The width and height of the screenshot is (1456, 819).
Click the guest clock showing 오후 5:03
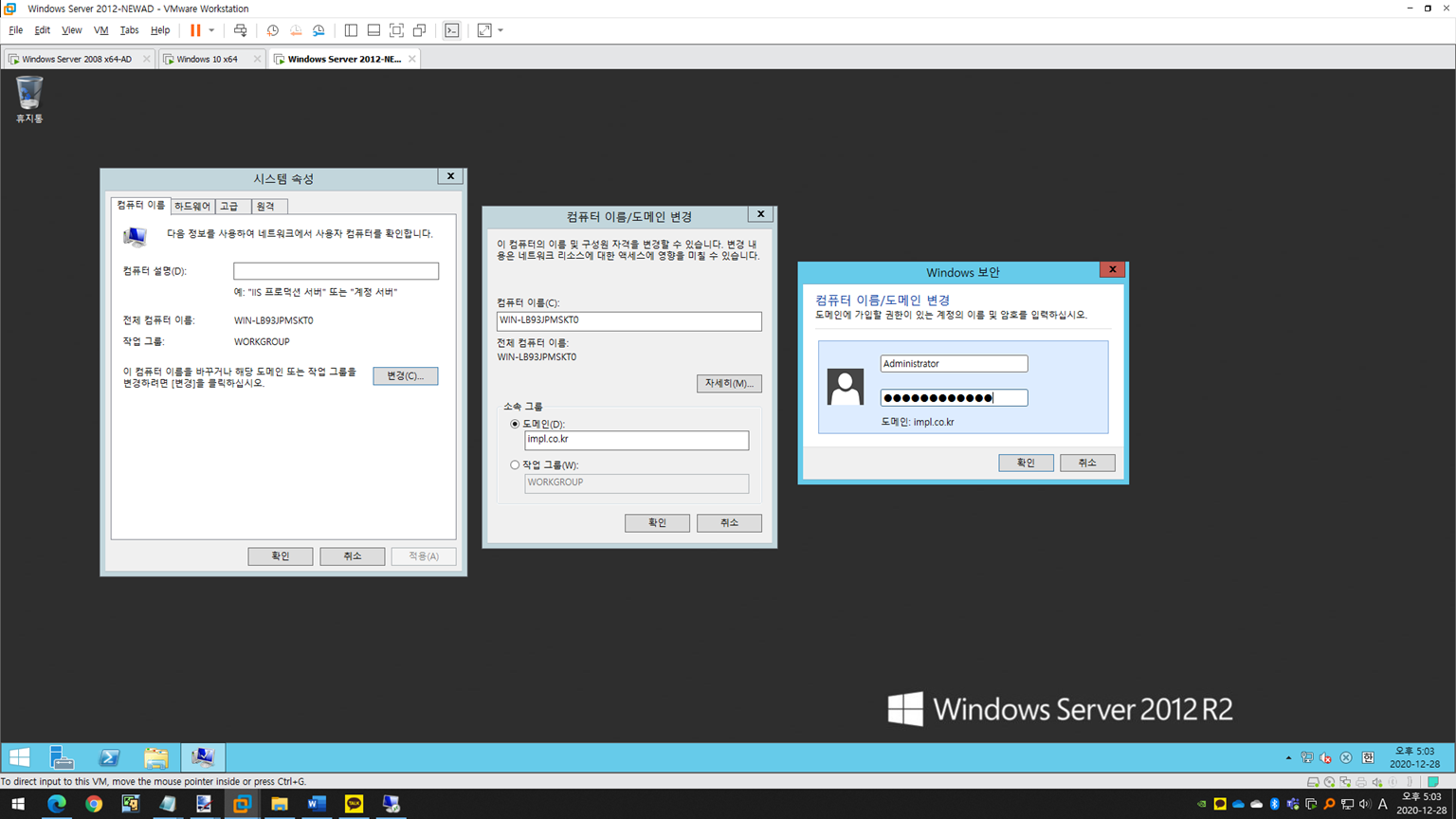1414,757
